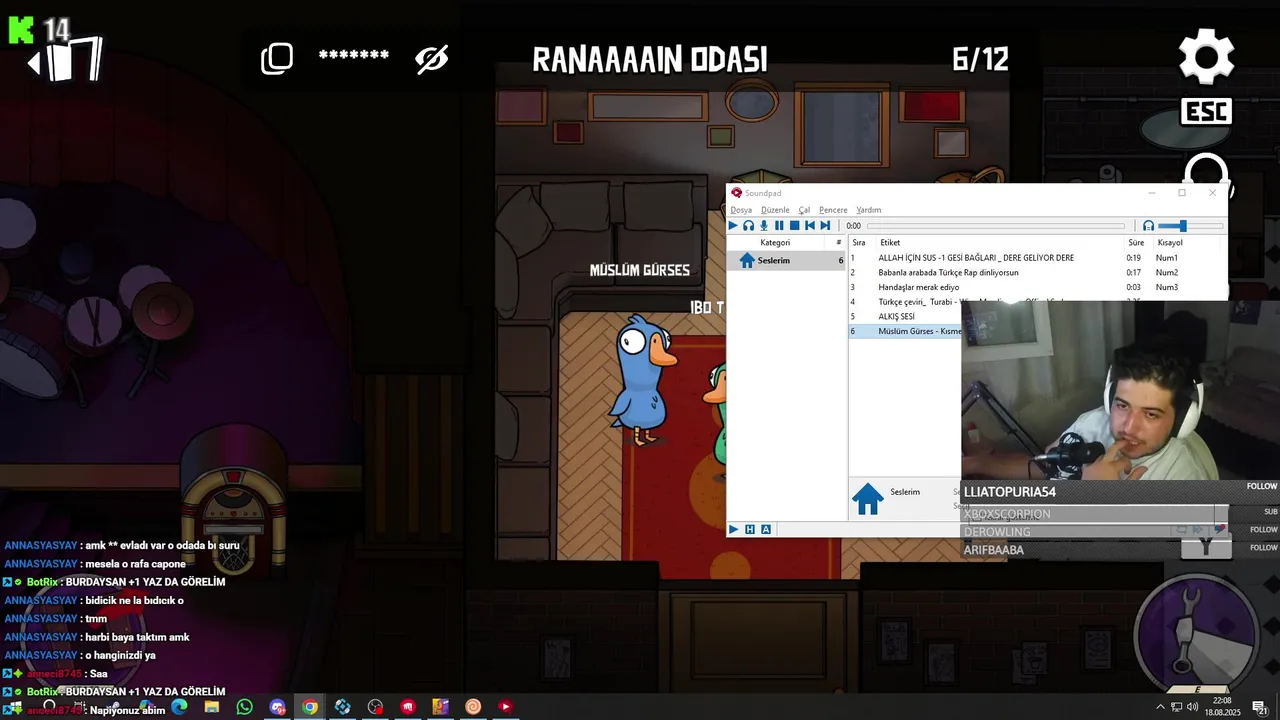Skip to previous sound in Soundpad
1280x720 pixels.
810,226
